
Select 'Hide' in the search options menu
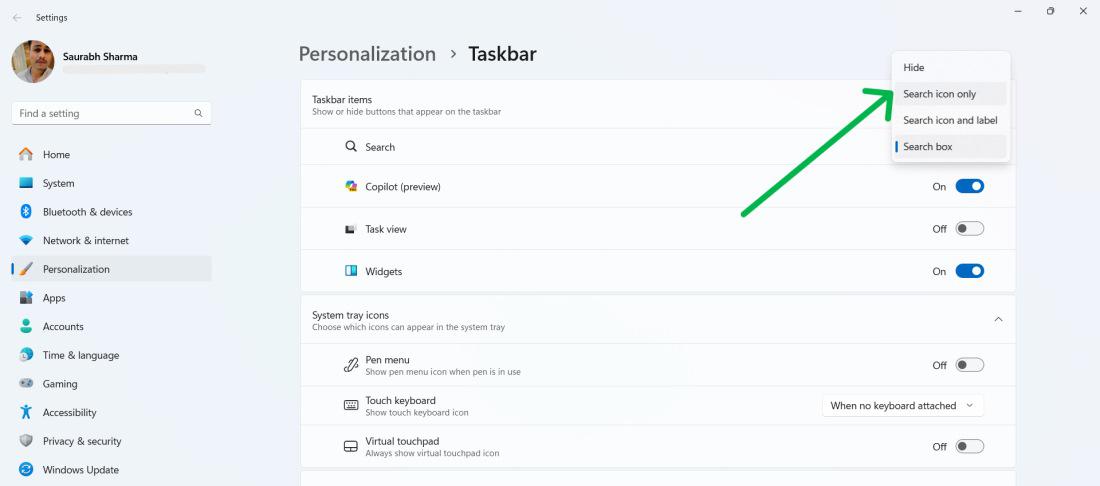(914, 68)
